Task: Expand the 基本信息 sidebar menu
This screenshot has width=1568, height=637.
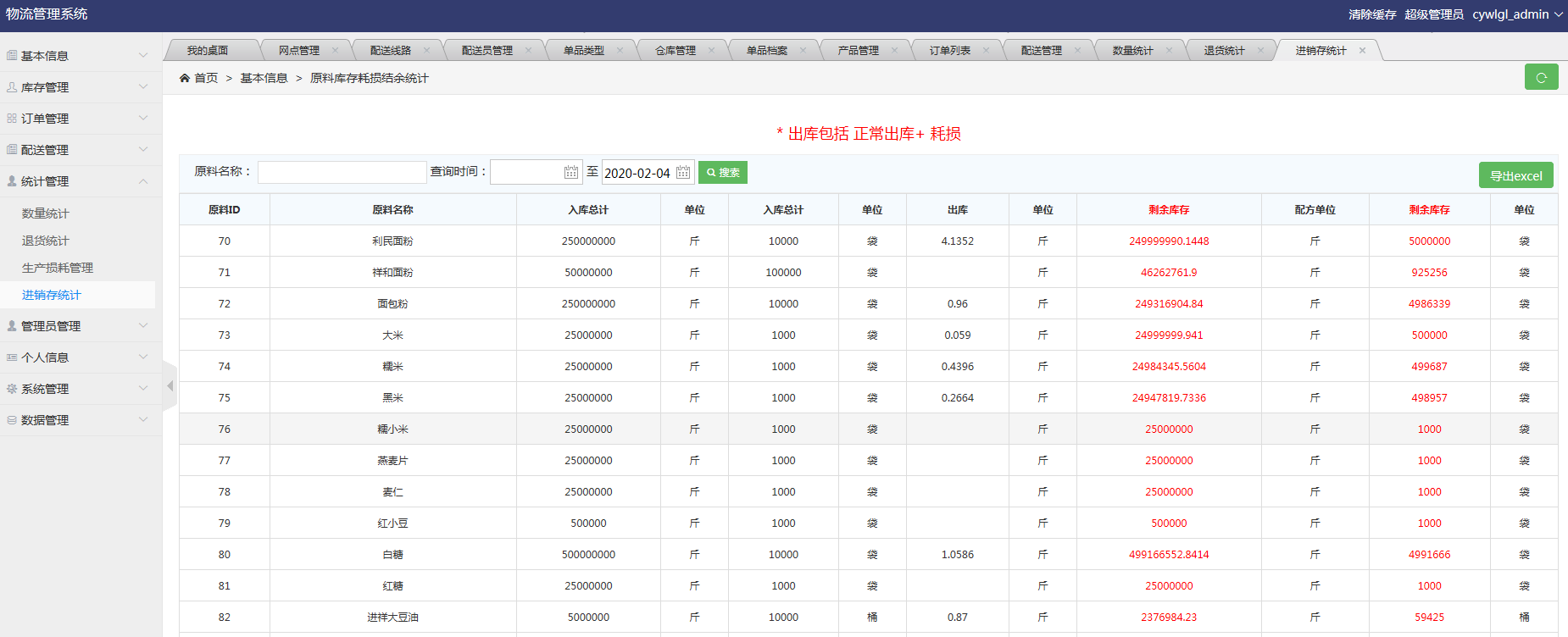Action: 76,56
